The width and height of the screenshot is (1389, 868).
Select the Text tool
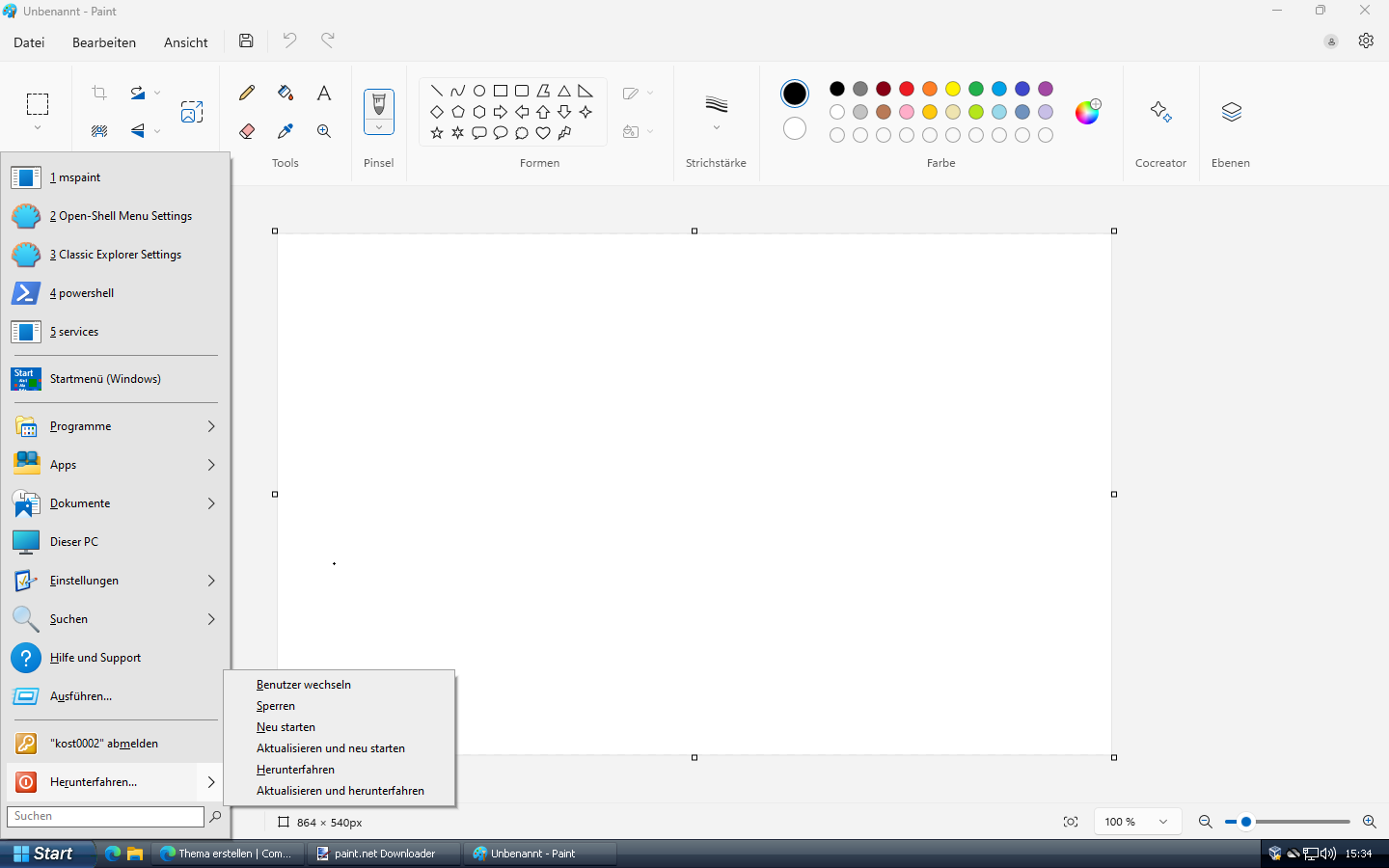(x=324, y=93)
